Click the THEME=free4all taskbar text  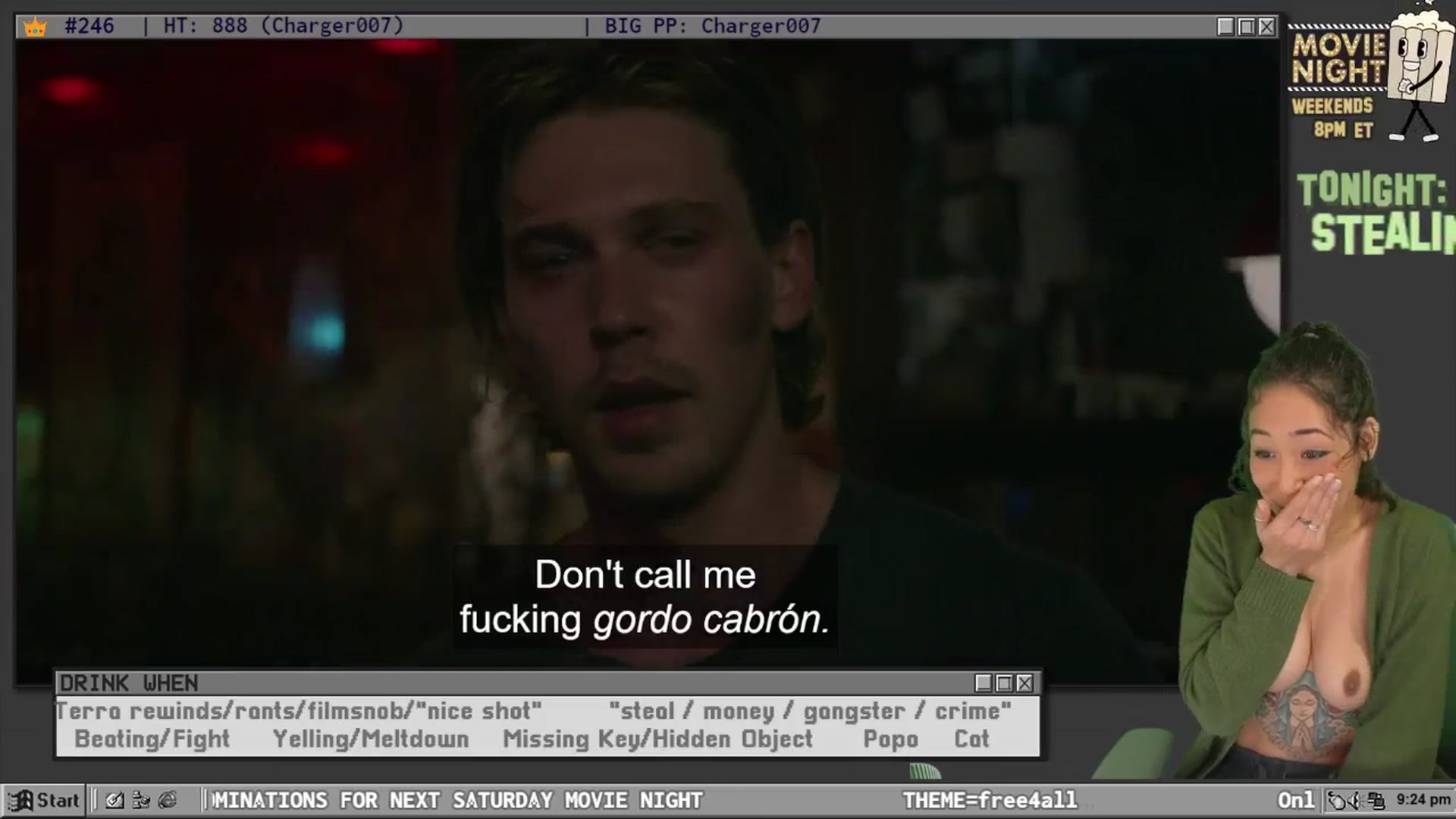tap(990, 800)
